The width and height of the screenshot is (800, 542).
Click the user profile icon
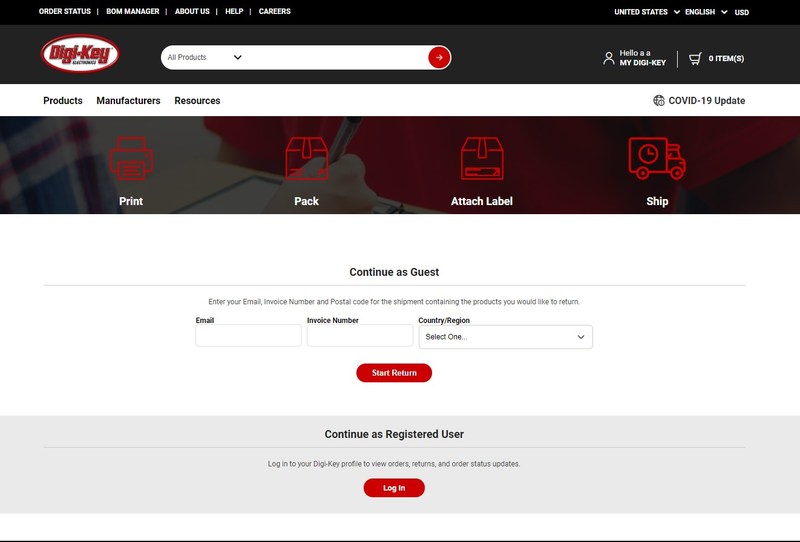pos(608,58)
